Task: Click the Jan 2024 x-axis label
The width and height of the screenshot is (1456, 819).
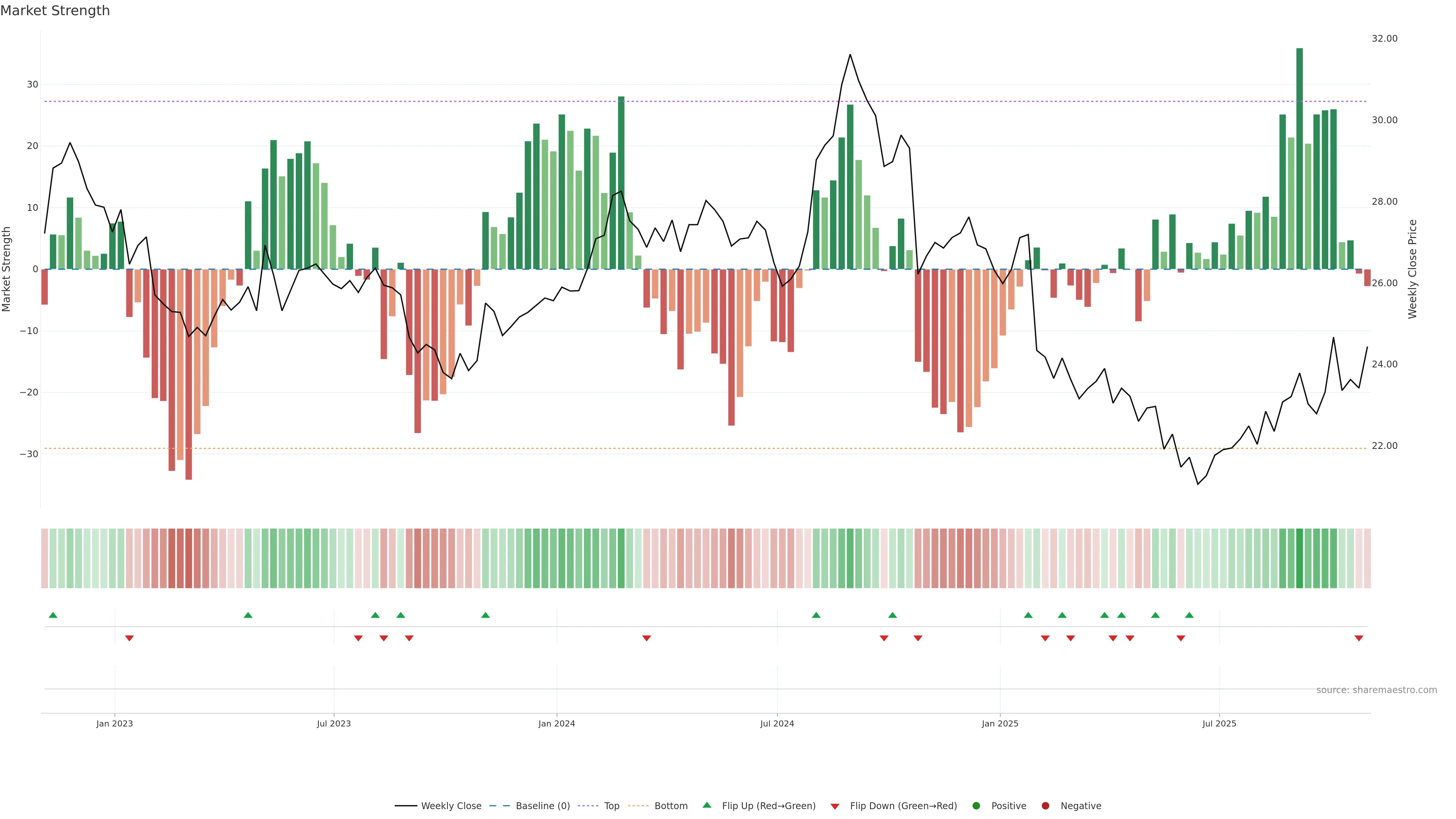Action: (556, 723)
